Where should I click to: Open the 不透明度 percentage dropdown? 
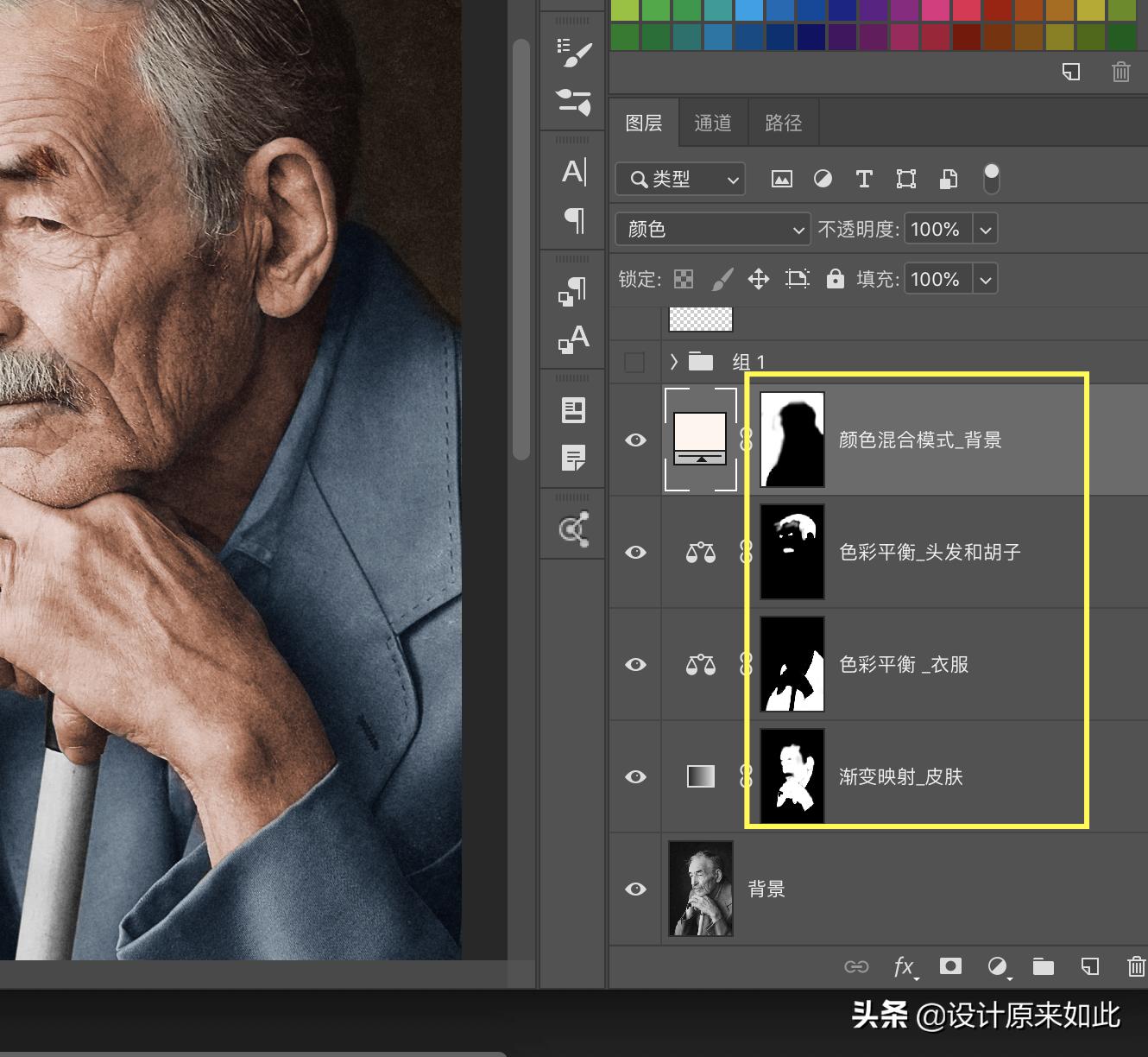tap(985, 229)
